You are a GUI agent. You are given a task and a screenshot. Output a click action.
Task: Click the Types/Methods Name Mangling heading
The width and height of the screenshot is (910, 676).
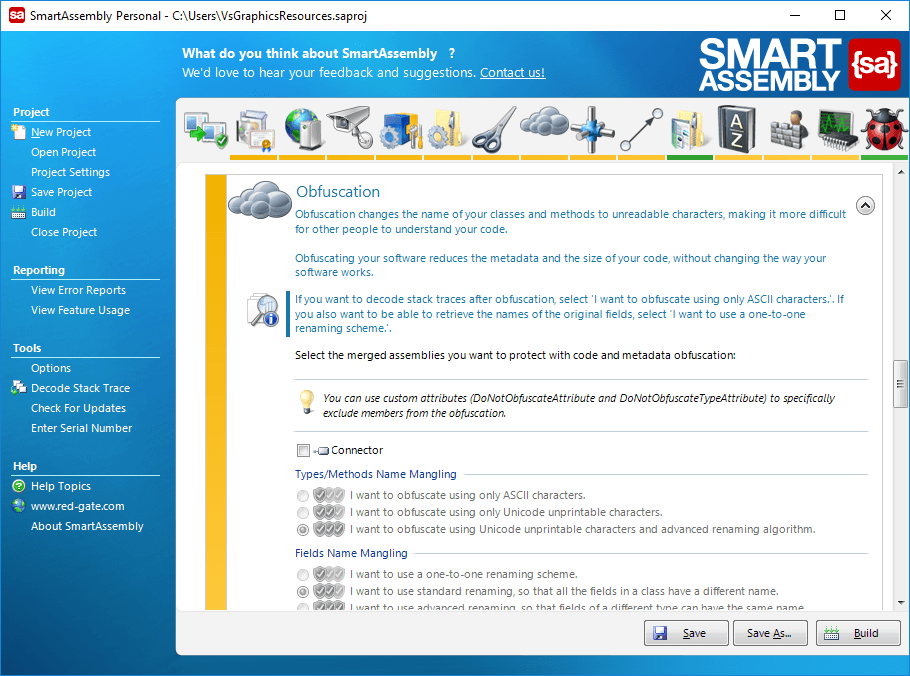pos(375,474)
